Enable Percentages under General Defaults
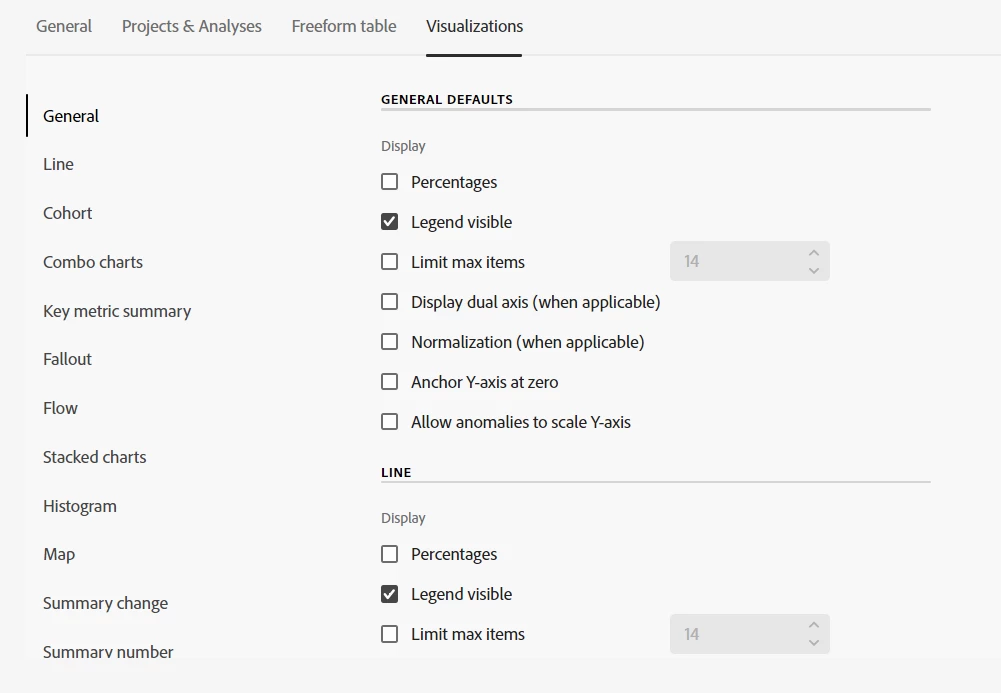Viewport: 1001px width, 693px height. click(390, 182)
